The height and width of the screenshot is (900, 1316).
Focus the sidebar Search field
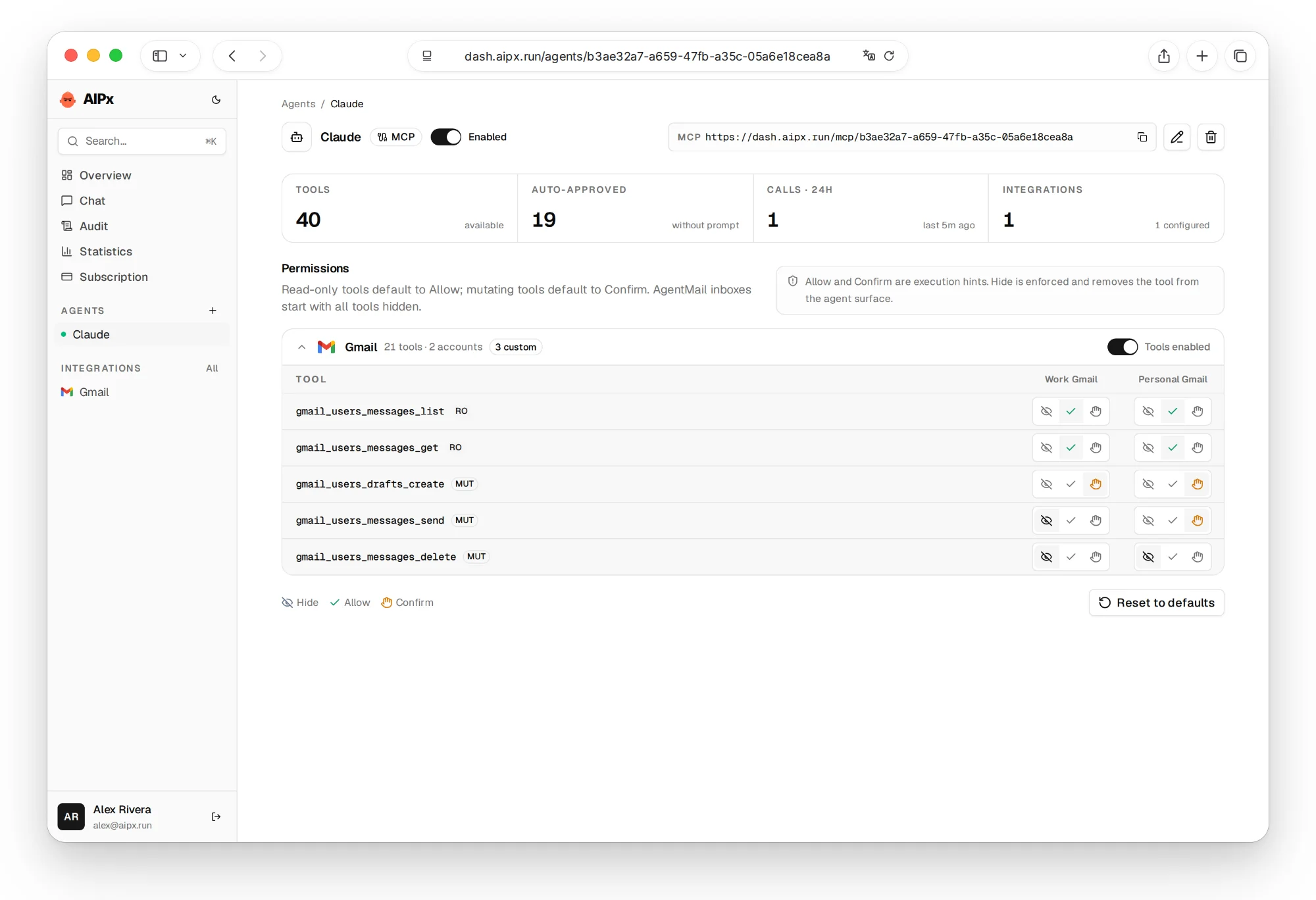pyautogui.click(x=142, y=141)
